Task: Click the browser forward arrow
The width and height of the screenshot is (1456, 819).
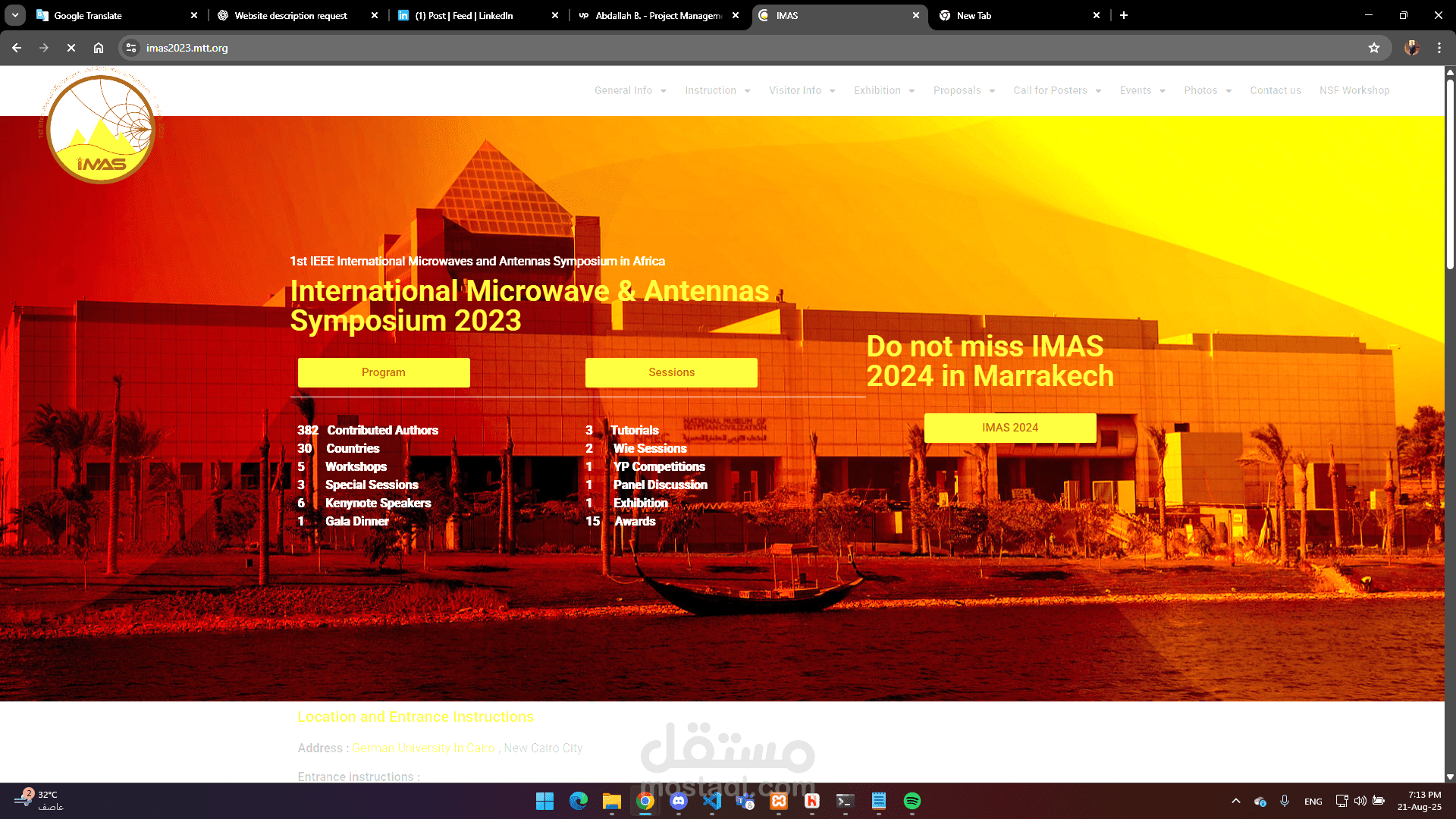Action: tap(44, 48)
